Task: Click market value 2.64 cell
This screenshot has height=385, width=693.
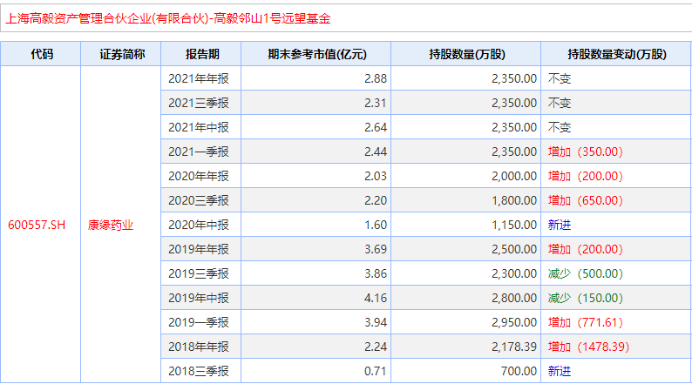Action: 316,127
